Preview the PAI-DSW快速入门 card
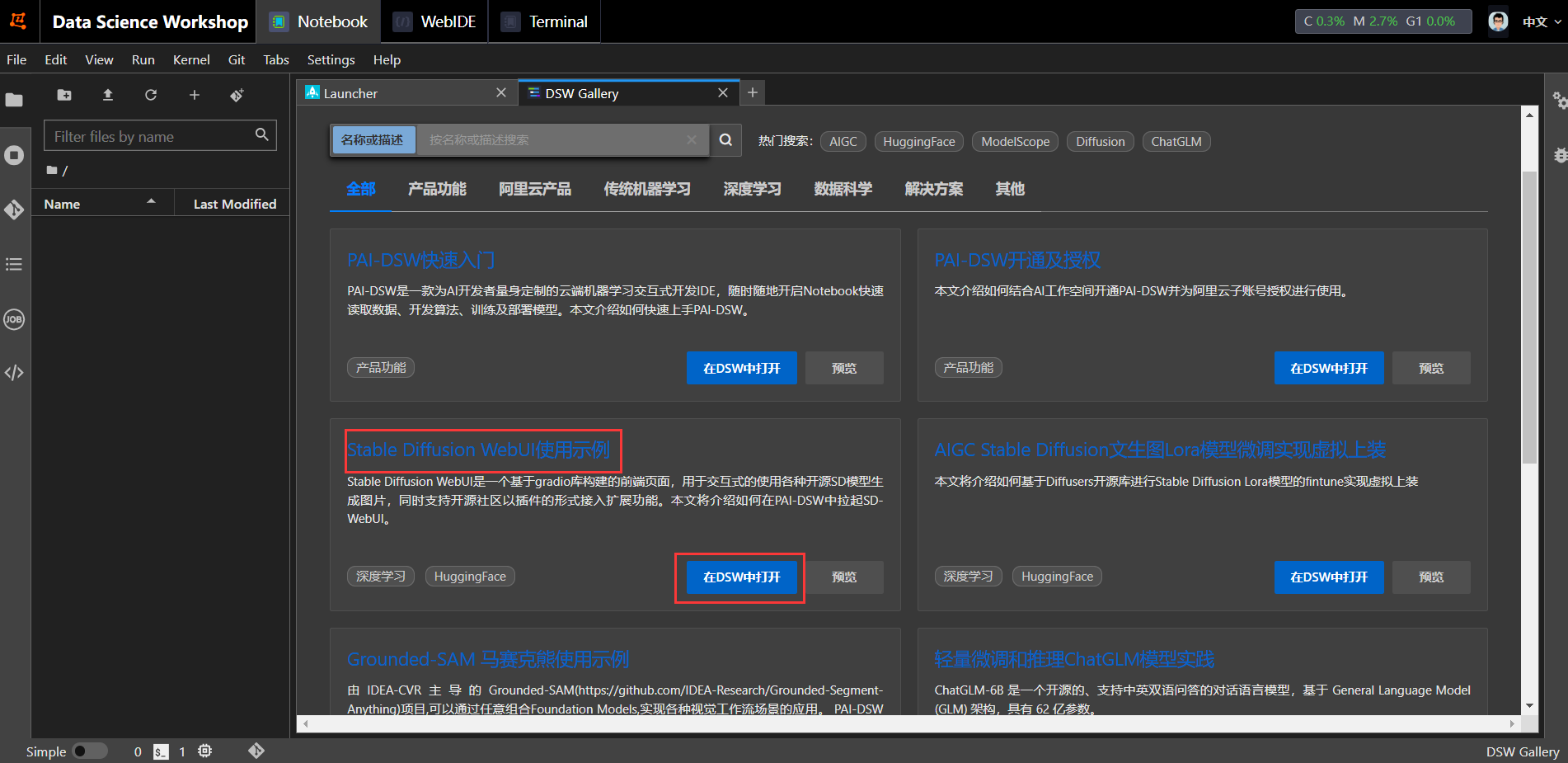1568x763 pixels. tap(844, 368)
